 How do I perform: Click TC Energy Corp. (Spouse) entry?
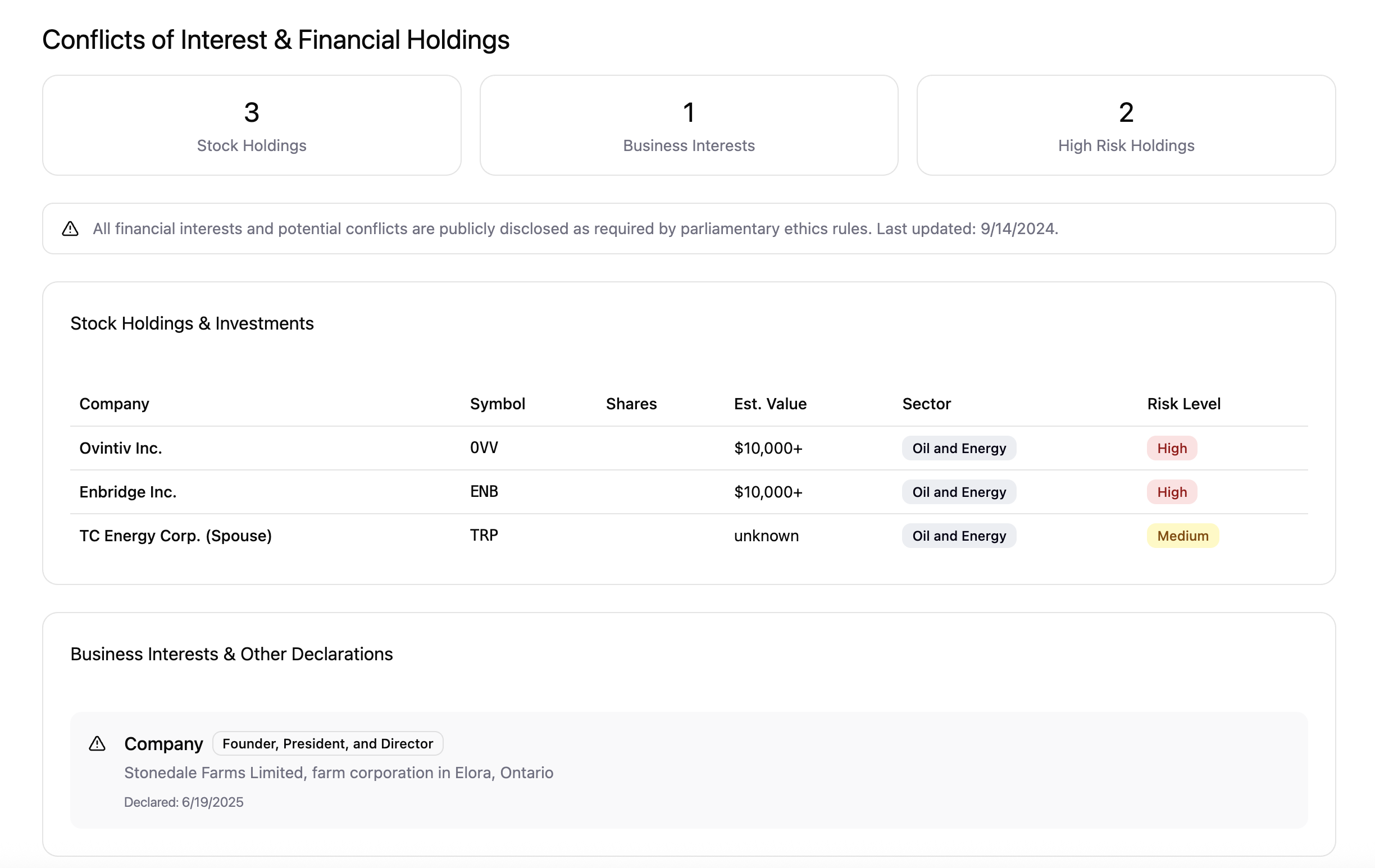pyautogui.click(x=175, y=536)
